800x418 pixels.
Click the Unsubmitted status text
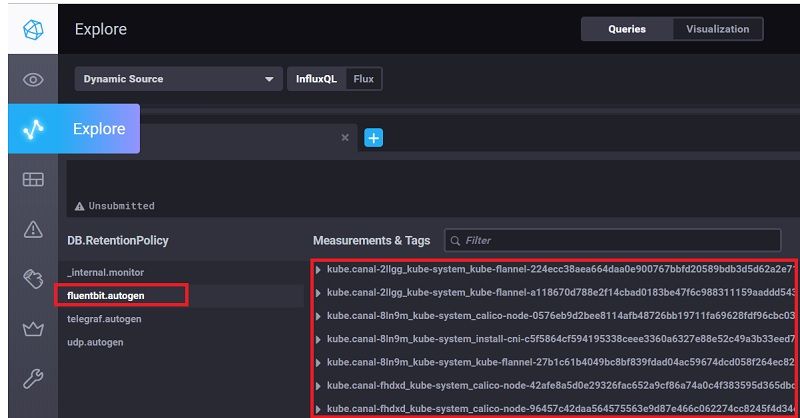pos(121,206)
